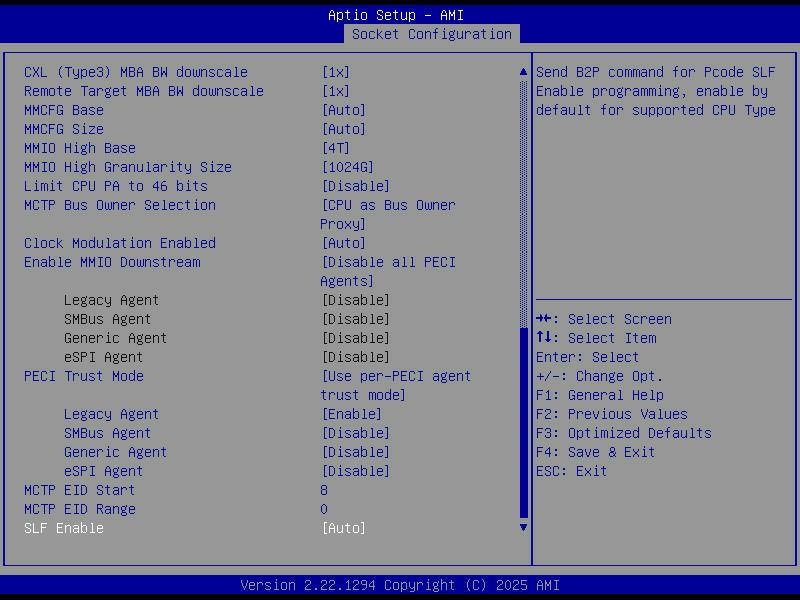Toggle PECI Trust Legacy Agent [Enable] value

click(x=352, y=414)
